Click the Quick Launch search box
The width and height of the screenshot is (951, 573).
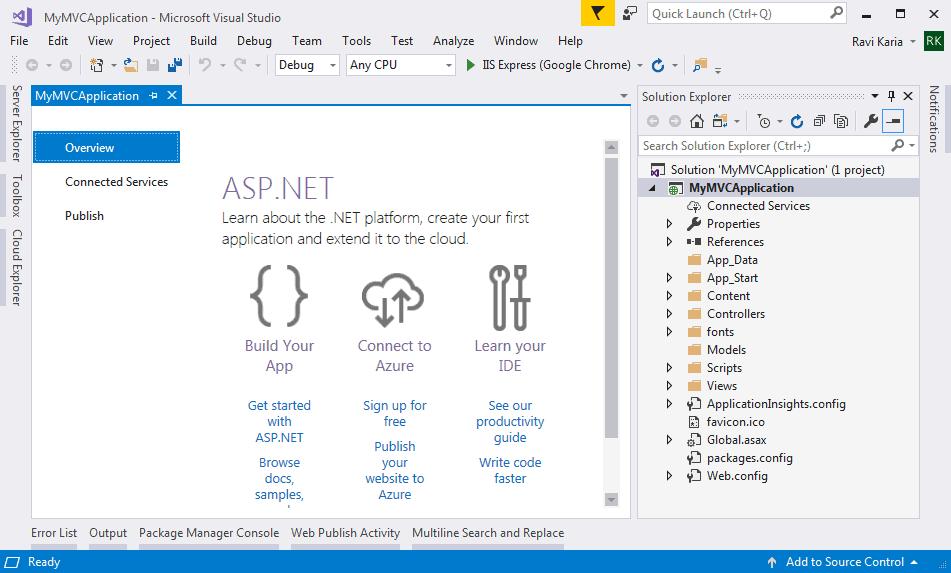point(747,13)
